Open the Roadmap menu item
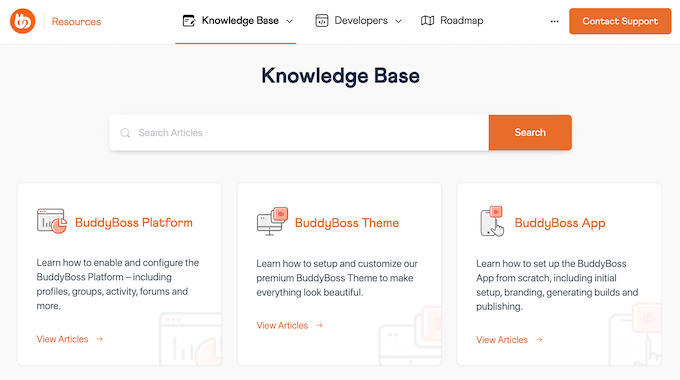Screen dimensions: 680x380 click(461, 20)
